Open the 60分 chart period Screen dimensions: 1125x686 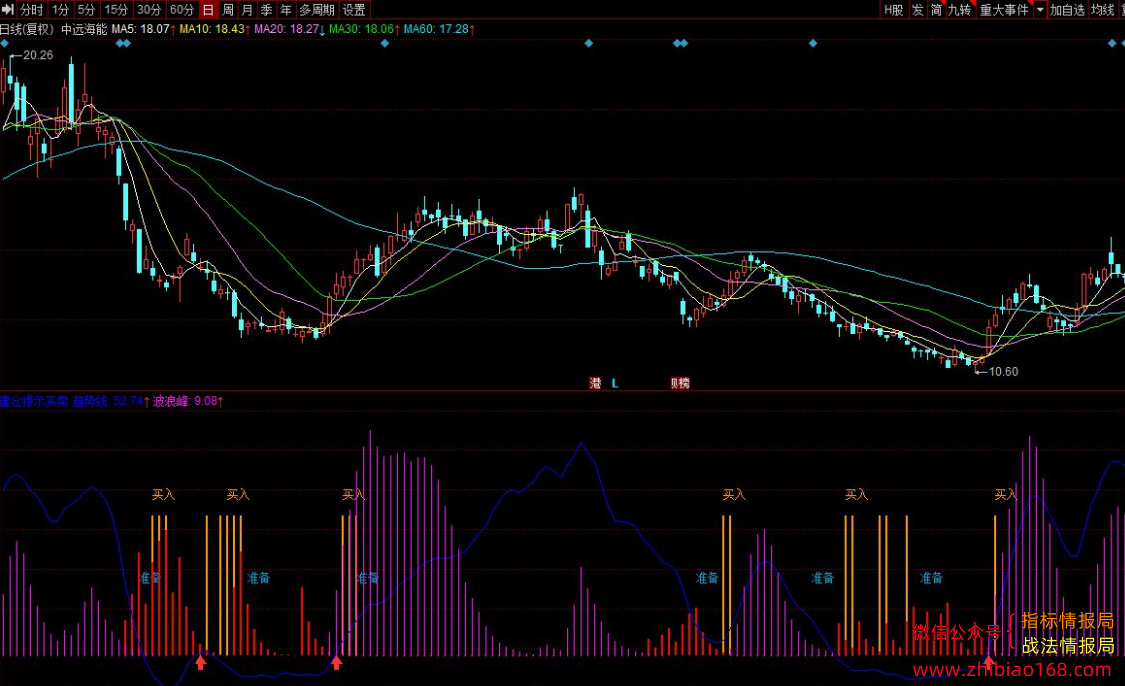click(182, 9)
